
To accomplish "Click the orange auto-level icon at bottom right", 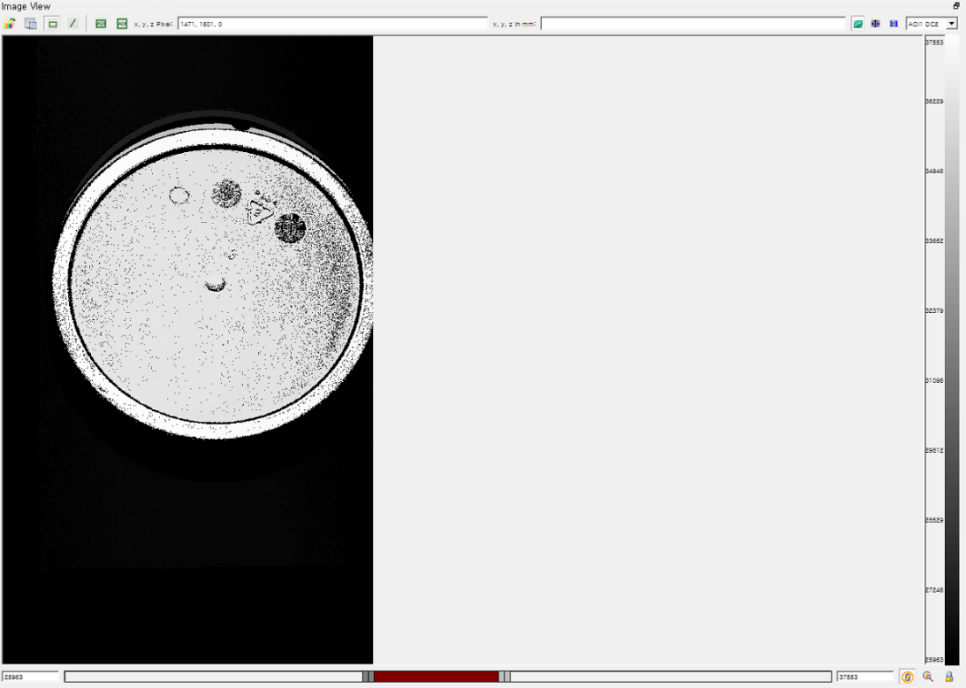I will point(908,677).
